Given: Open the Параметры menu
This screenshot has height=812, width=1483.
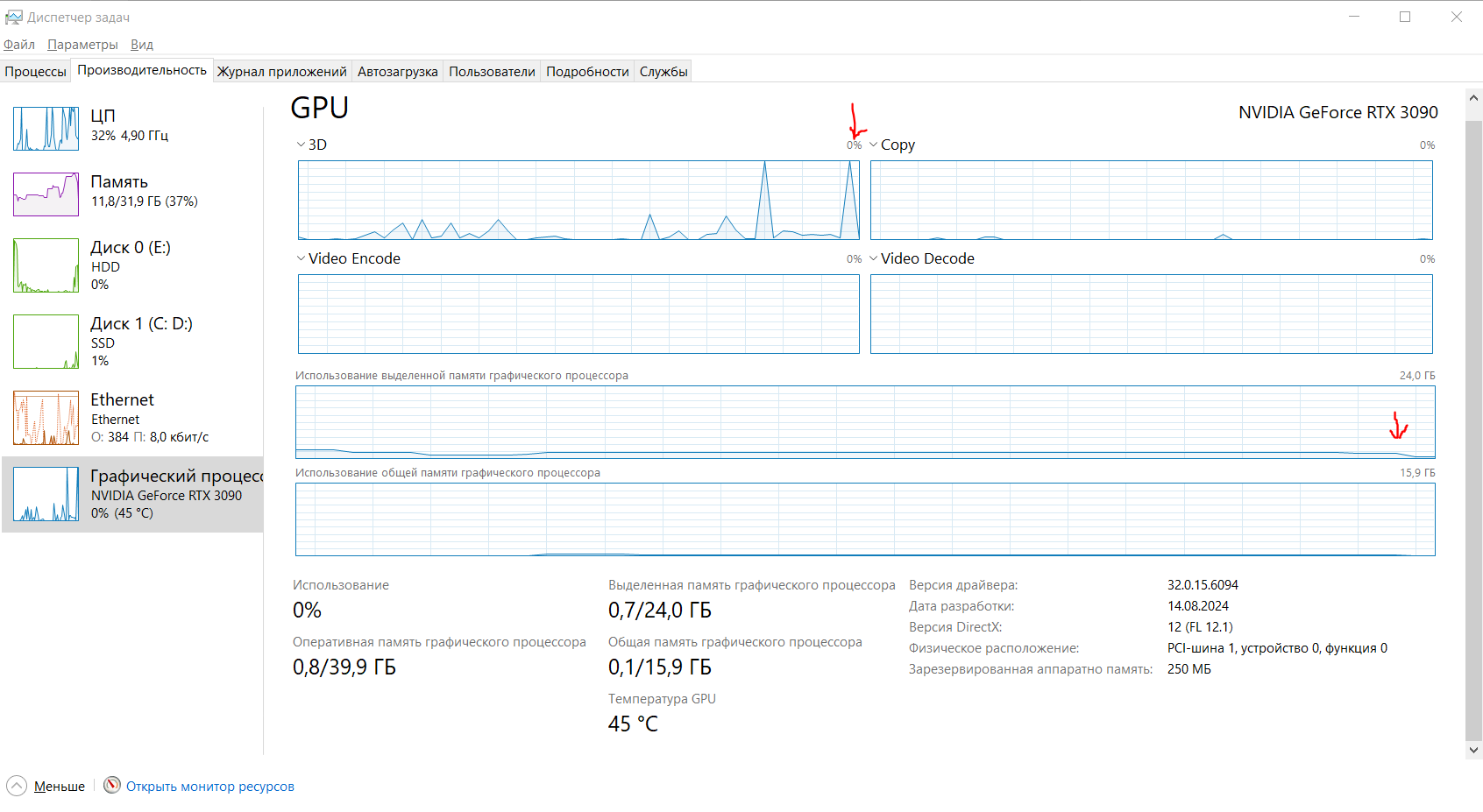Looking at the screenshot, I should pyautogui.click(x=82, y=45).
